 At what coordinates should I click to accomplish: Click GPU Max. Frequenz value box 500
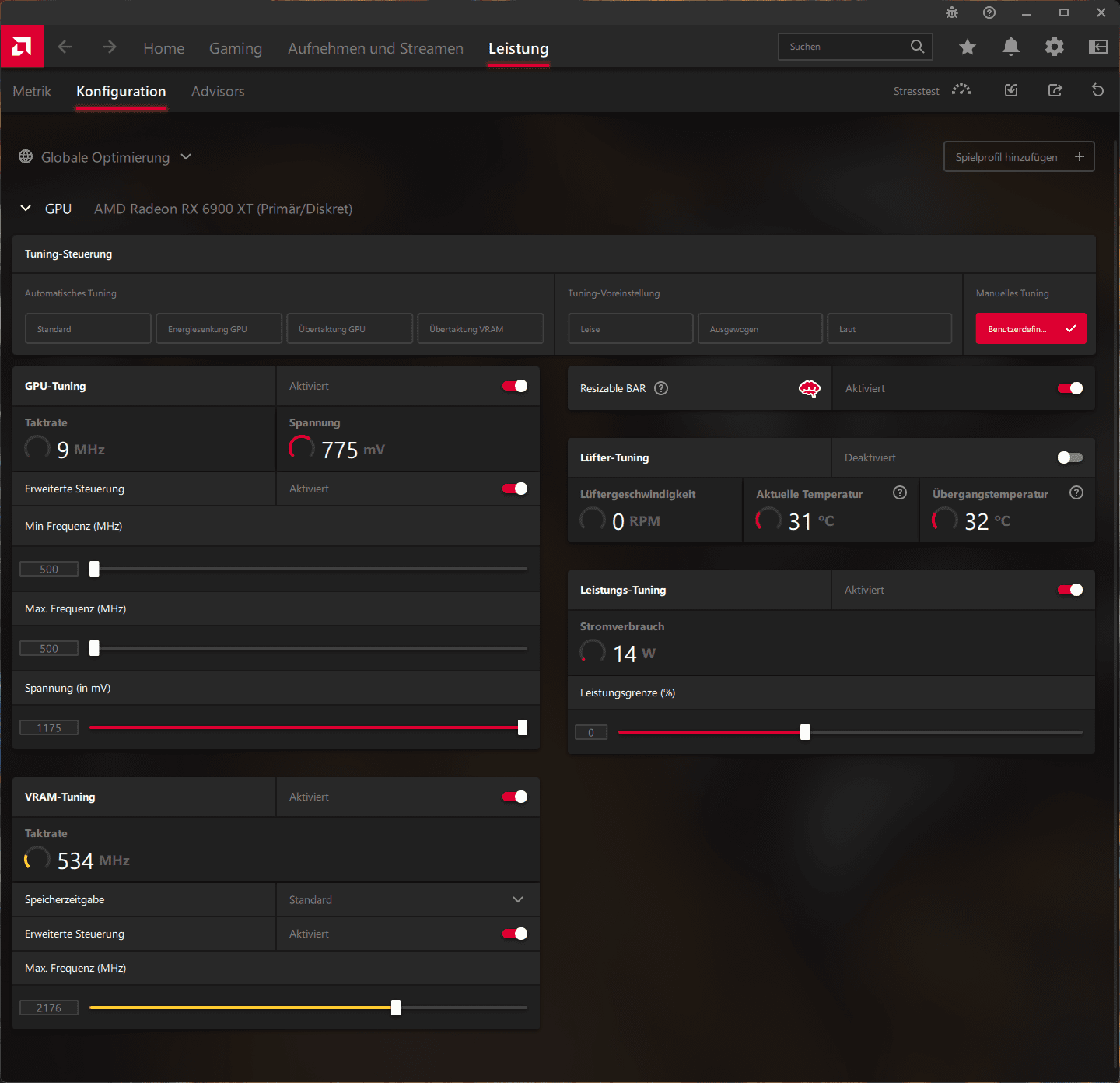[49, 648]
